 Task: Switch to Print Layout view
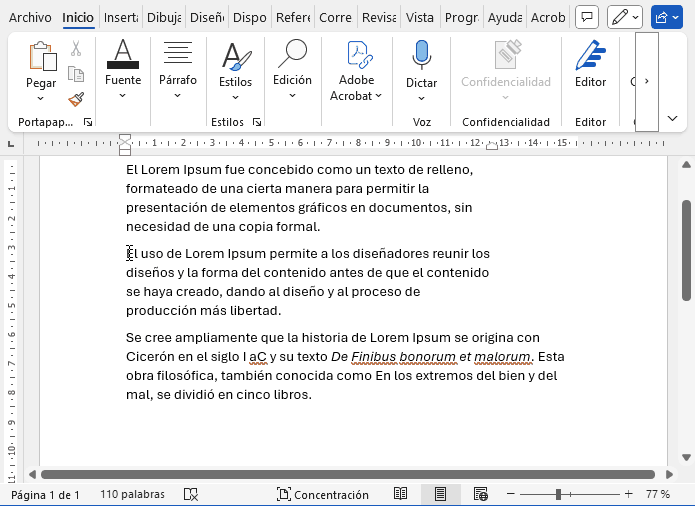pos(440,494)
